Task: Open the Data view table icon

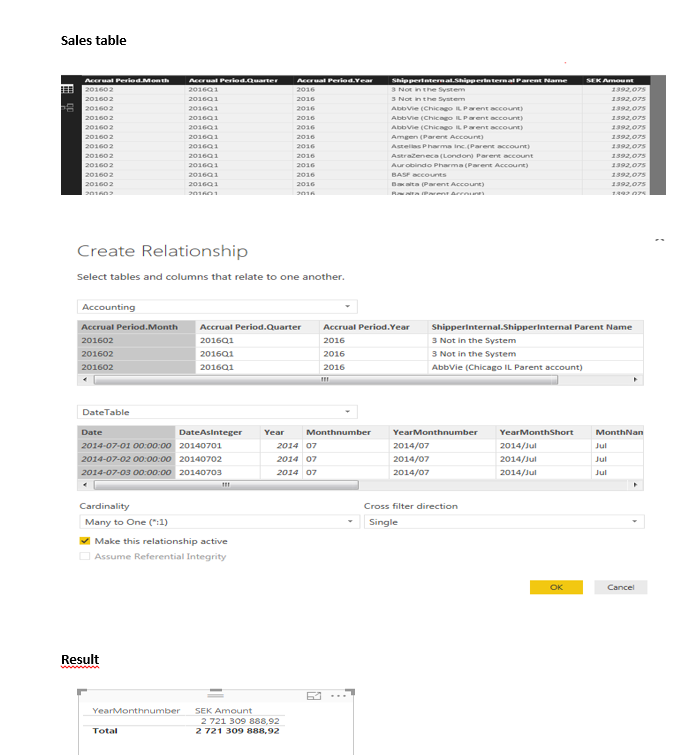Action: [67, 89]
